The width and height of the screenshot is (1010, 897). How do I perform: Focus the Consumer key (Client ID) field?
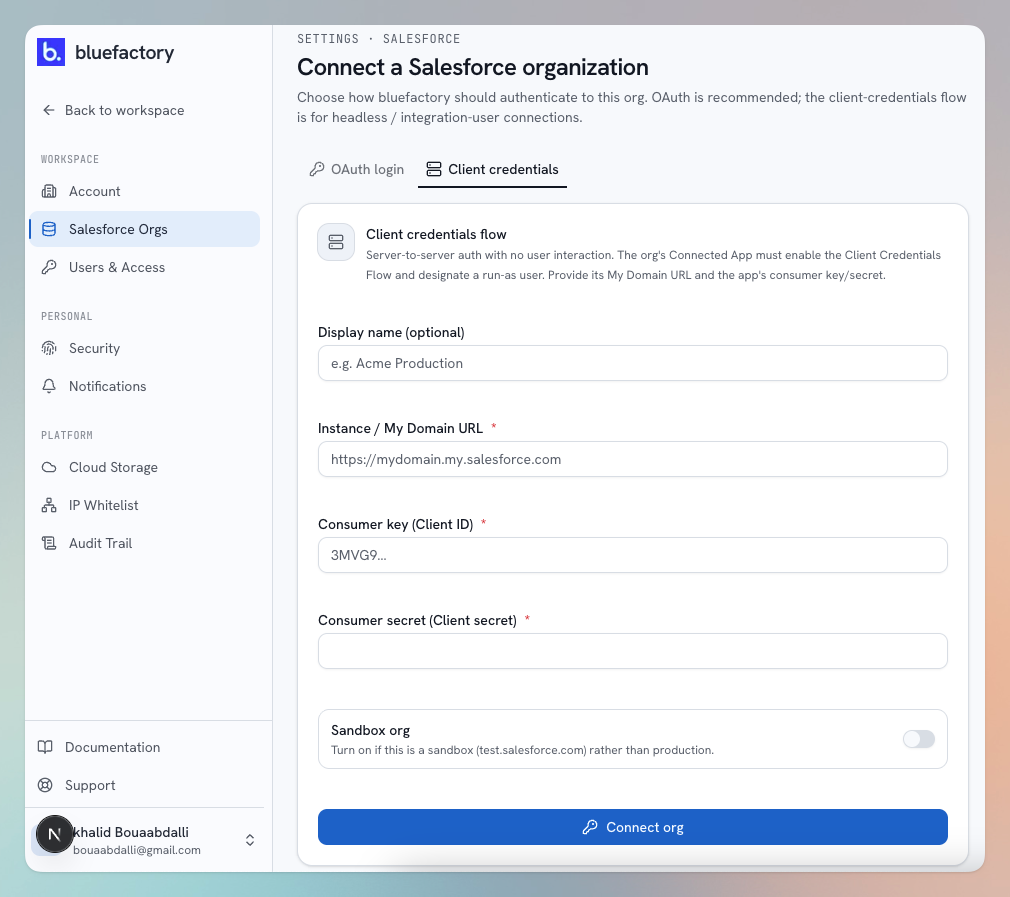point(633,555)
